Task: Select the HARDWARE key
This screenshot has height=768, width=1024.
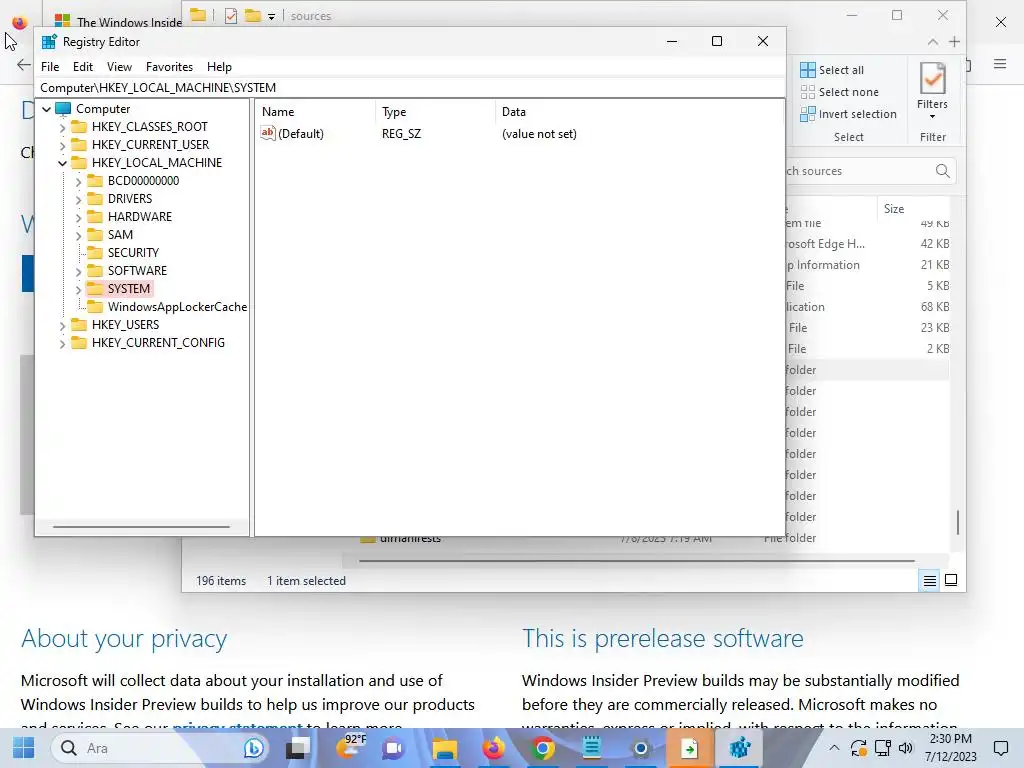Action: point(140,217)
